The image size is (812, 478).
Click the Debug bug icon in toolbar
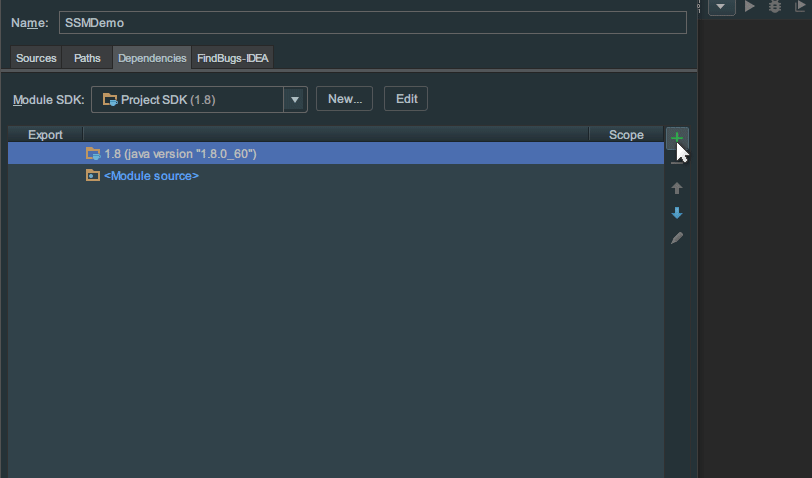pyautogui.click(x=775, y=7)
